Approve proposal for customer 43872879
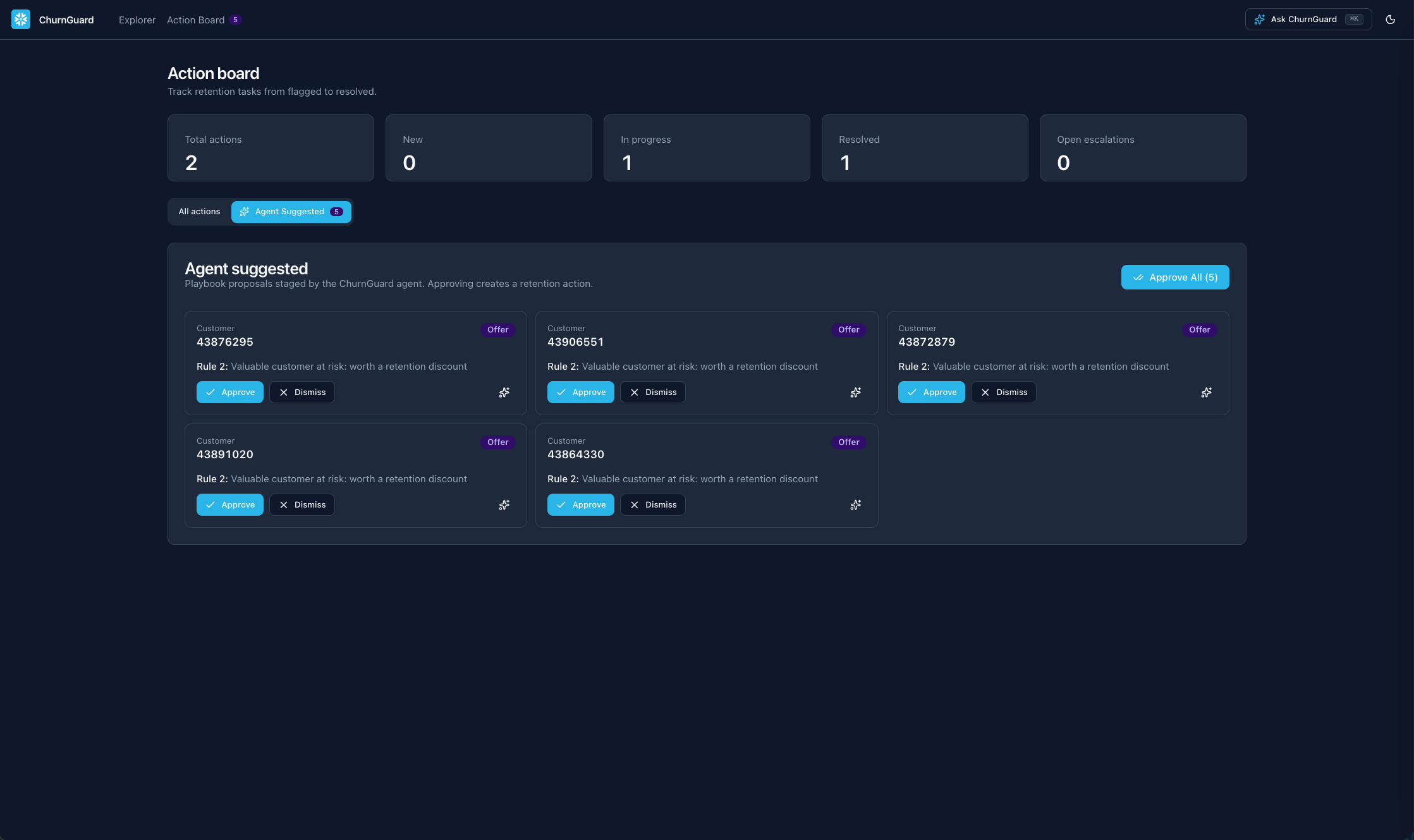 pyautogui.click(x=932, y=393)
